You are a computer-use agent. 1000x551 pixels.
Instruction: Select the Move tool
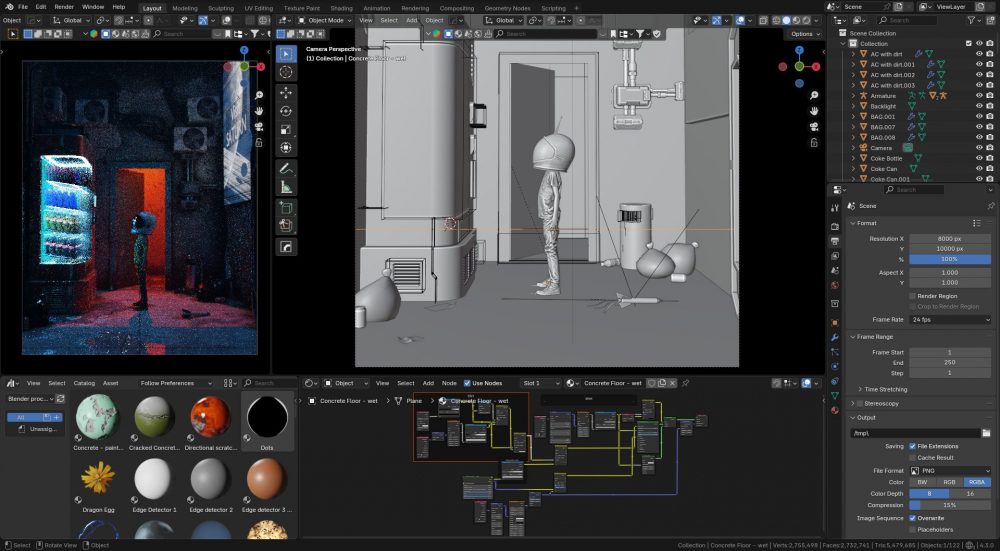tap(286, 92)
